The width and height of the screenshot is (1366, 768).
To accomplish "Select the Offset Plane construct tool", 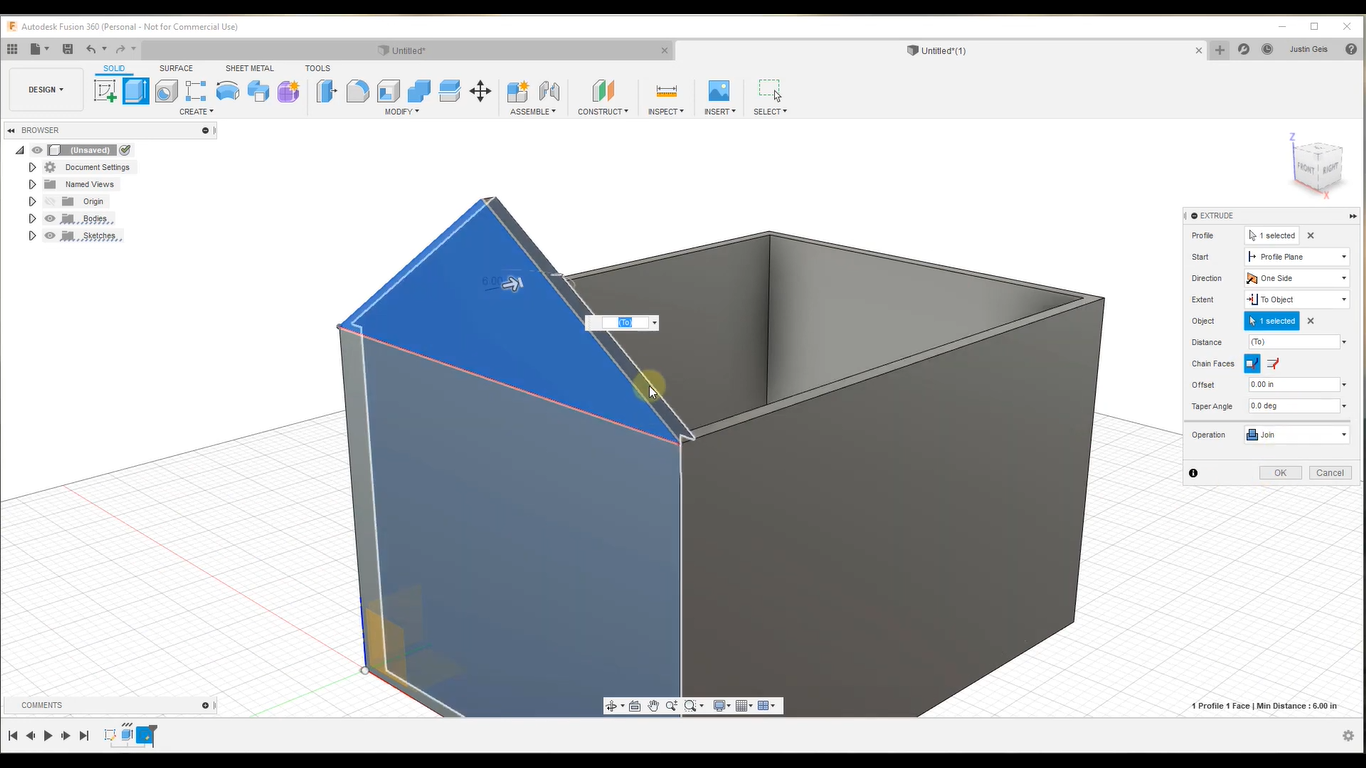I will click(x=603, y=91).
